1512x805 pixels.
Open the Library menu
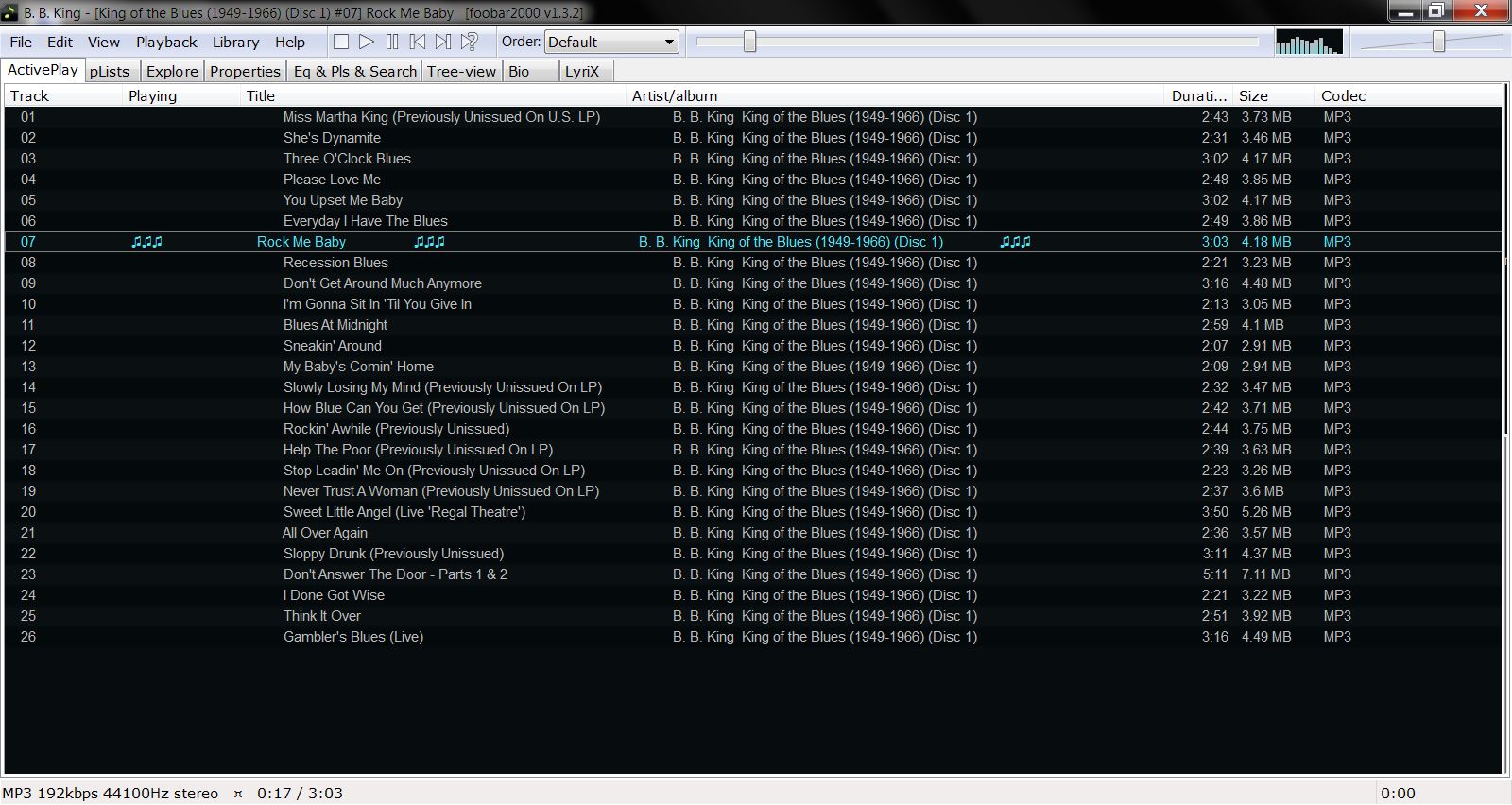click(x=235, y=42)
